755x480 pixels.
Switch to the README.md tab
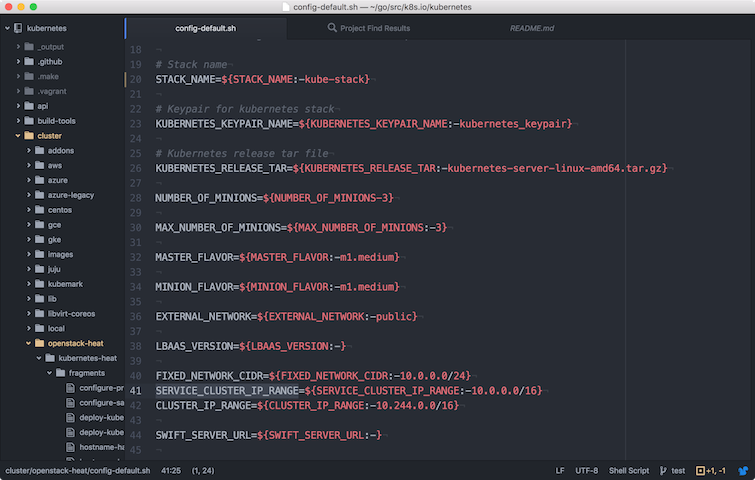click(532, 28)
